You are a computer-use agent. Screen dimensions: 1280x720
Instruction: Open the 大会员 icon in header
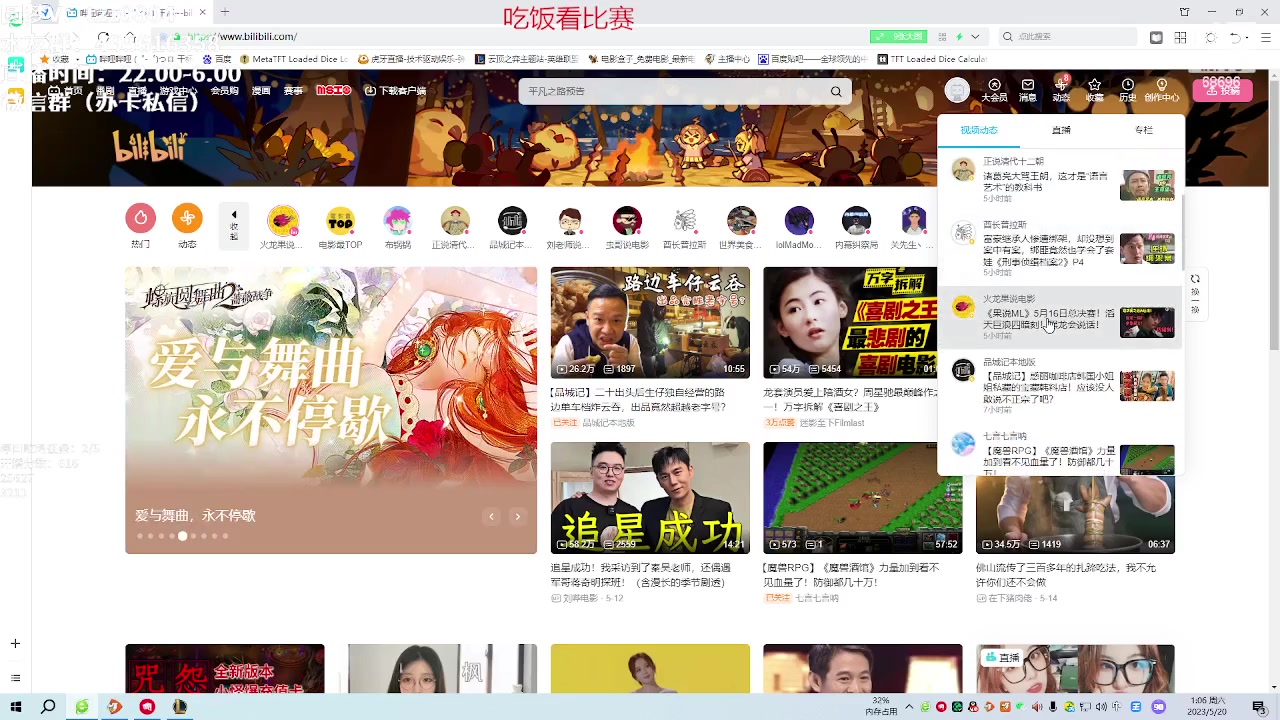coord(994,90)
